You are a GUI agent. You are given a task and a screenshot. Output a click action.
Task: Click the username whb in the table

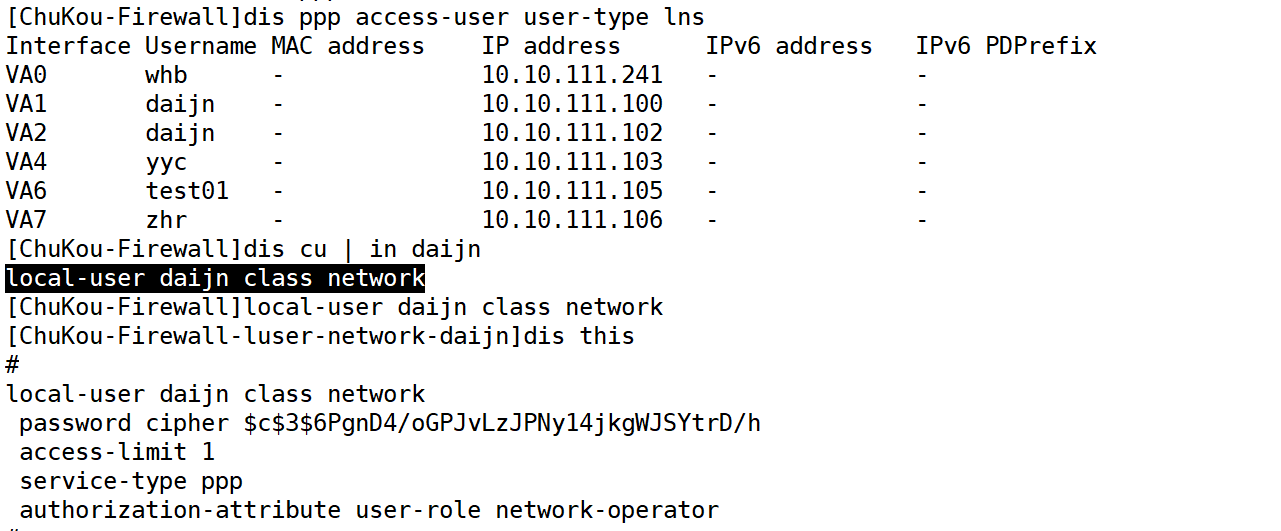coord(166,75)
